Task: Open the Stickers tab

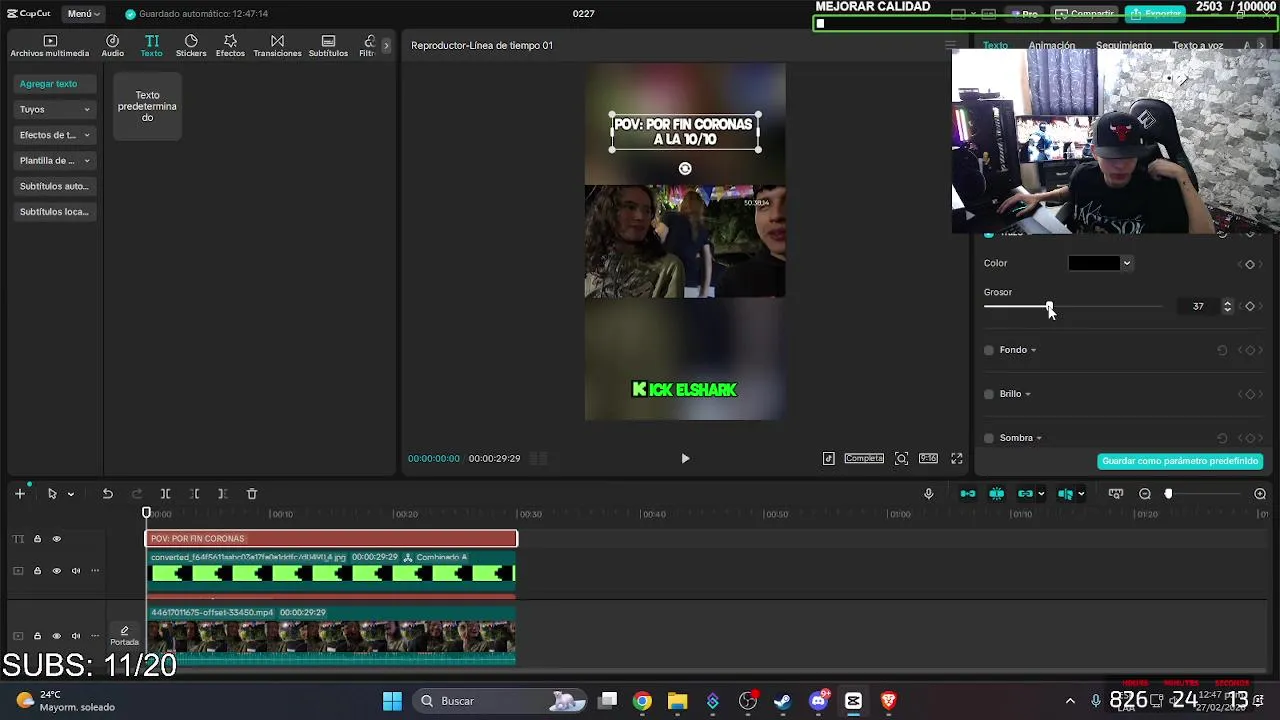Action: coord(191,46)
